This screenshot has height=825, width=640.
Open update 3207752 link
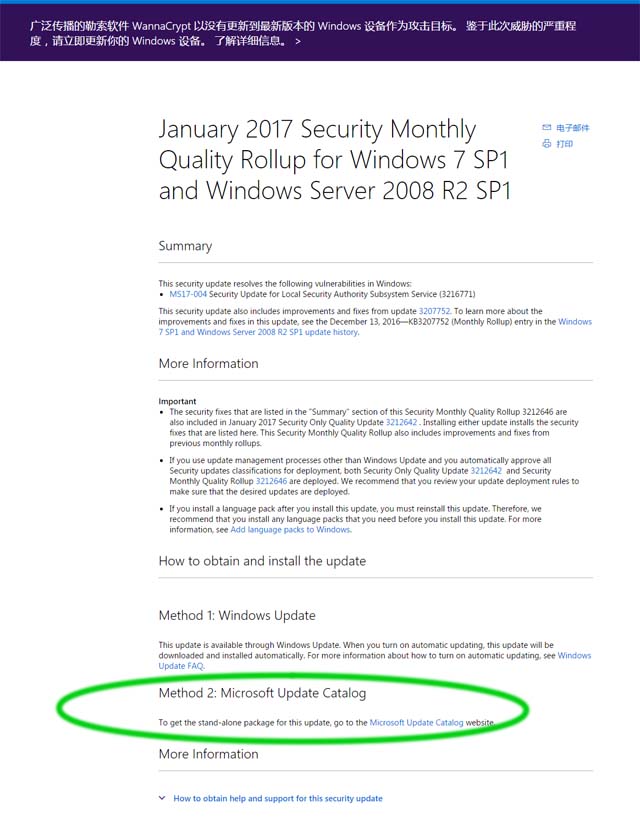434,311
